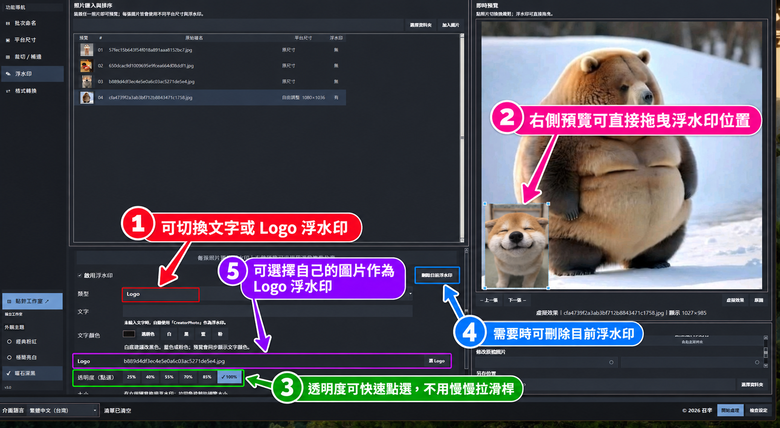Click the 選擇資料夾 button in save location
The width and height of the screenshot is (780, 428).
pos(752,385)
